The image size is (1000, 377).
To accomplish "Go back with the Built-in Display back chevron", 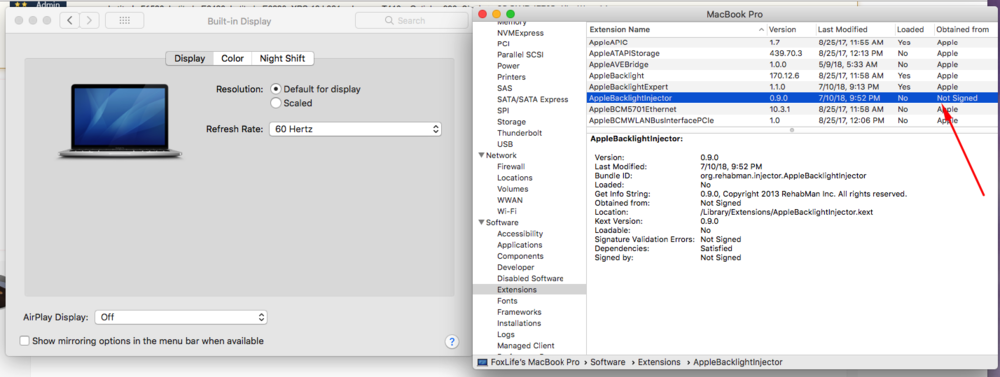I will [70, 20].
